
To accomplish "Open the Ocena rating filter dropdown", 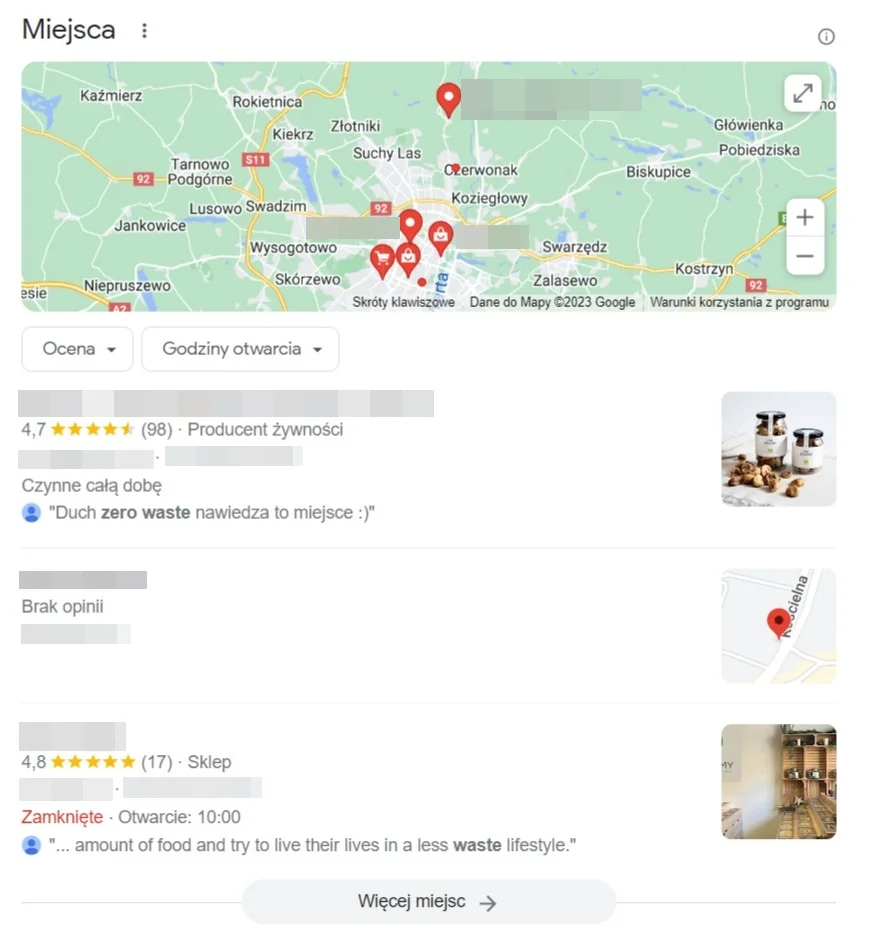I will point(77,349).
